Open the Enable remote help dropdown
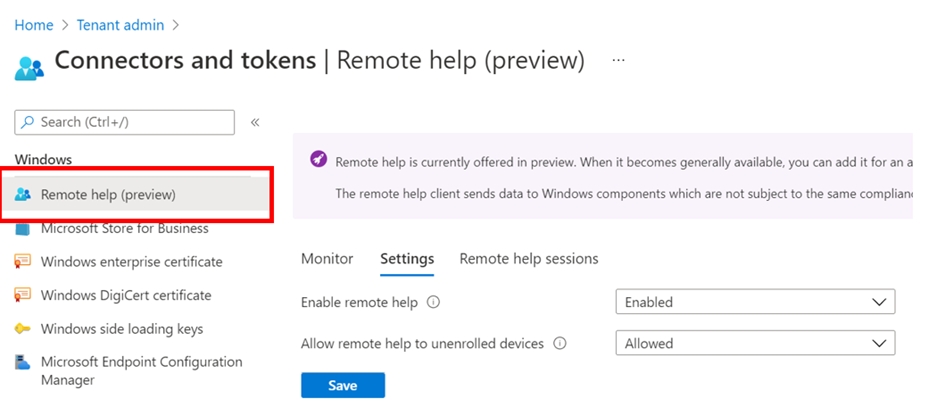 pos(755,302)
